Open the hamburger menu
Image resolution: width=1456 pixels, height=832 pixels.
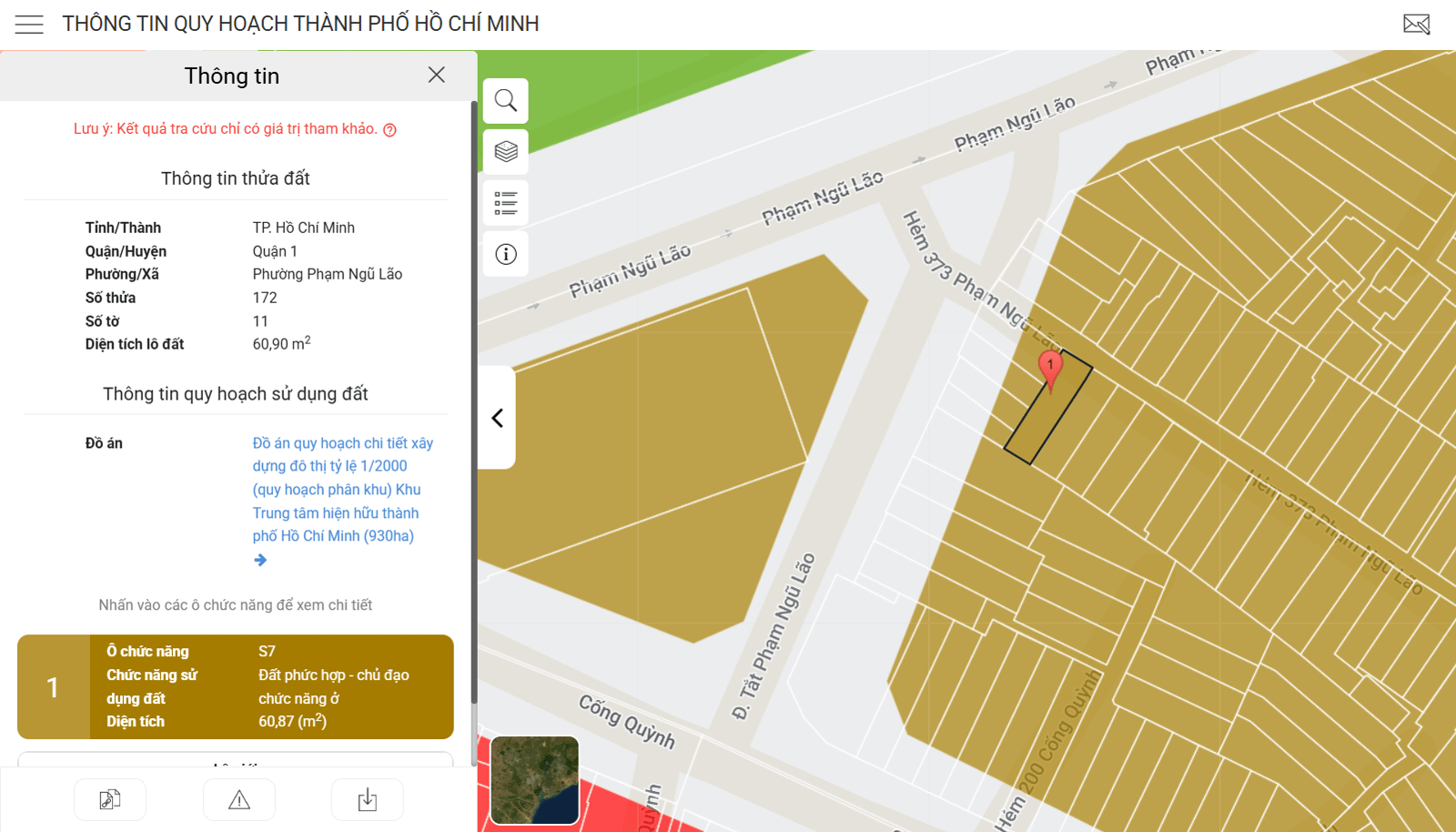tap(29, 25)
